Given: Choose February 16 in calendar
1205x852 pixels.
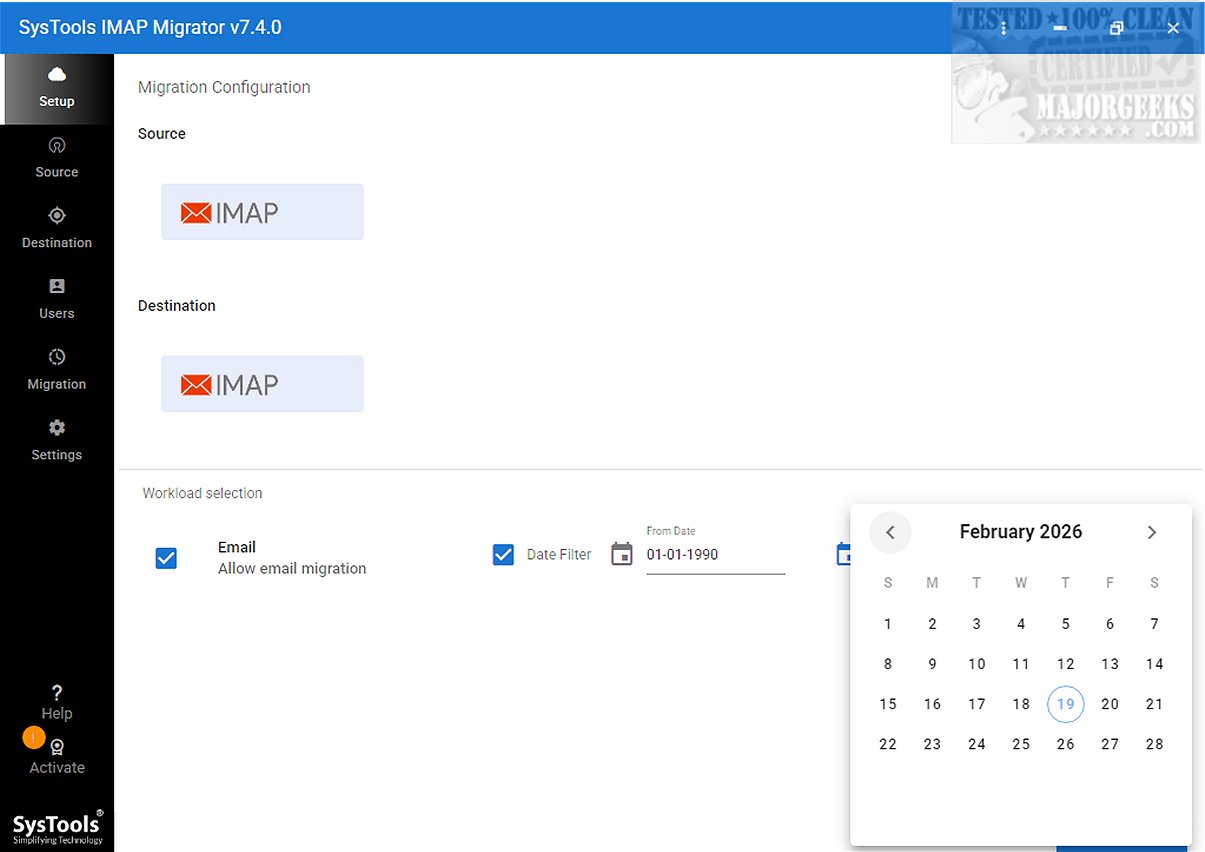Looking at the screenshot, I should tap(932, 704).
